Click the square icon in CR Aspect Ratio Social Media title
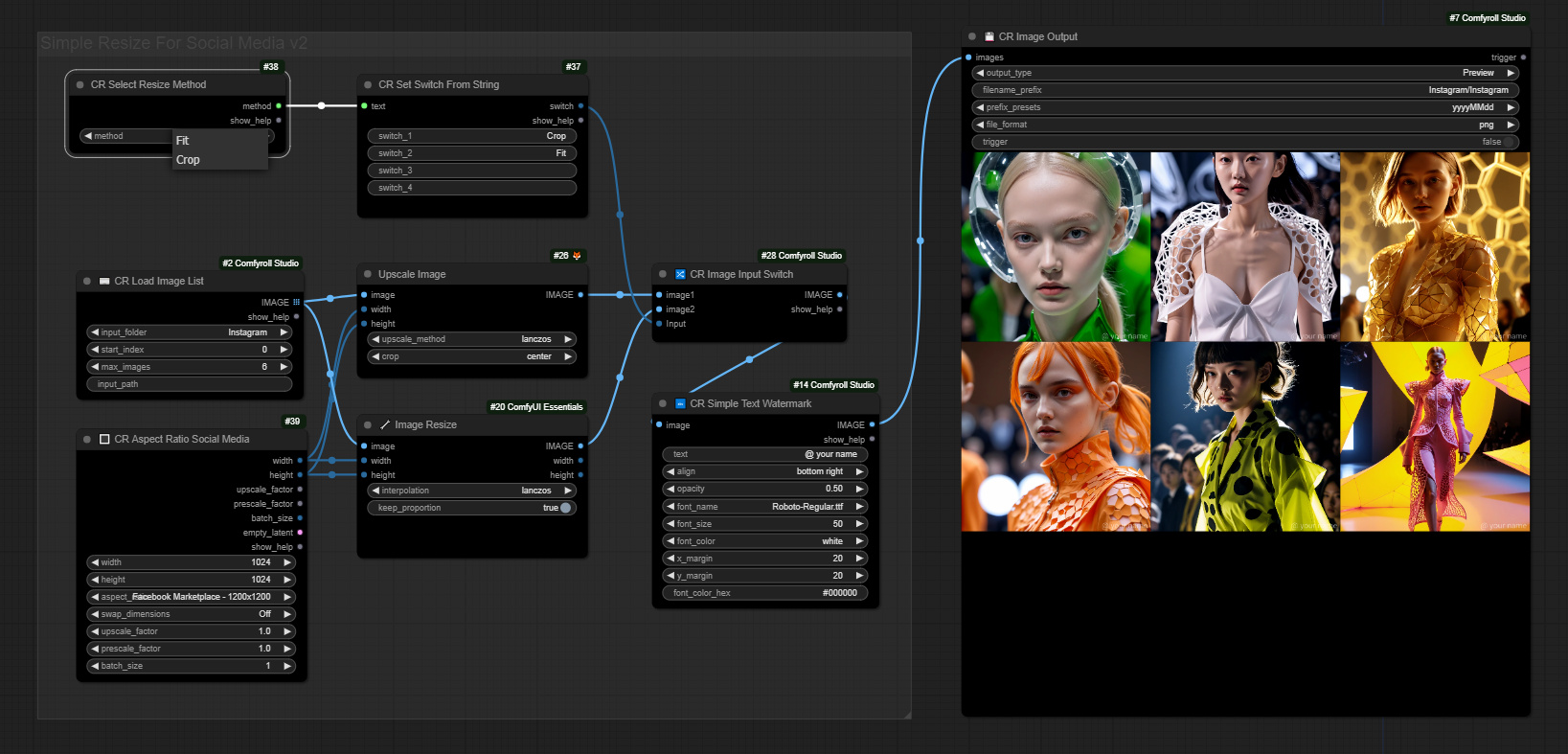 pyautogui.click(x=104, y=439)
